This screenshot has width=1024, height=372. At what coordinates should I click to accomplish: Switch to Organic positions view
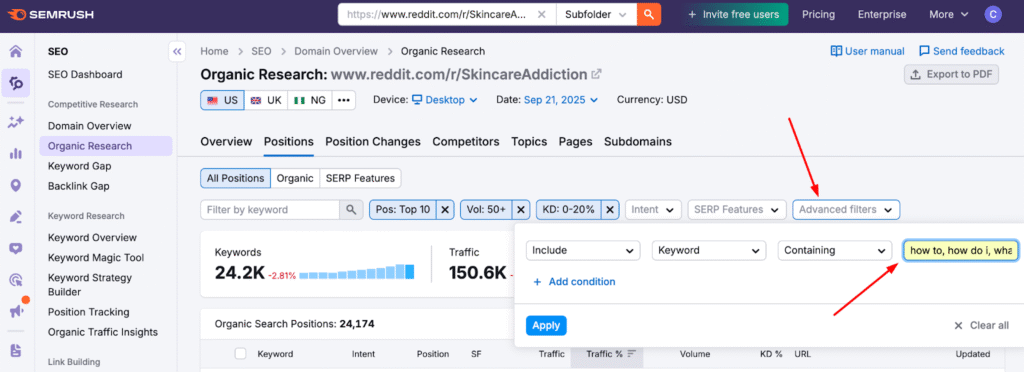[295, 178]
